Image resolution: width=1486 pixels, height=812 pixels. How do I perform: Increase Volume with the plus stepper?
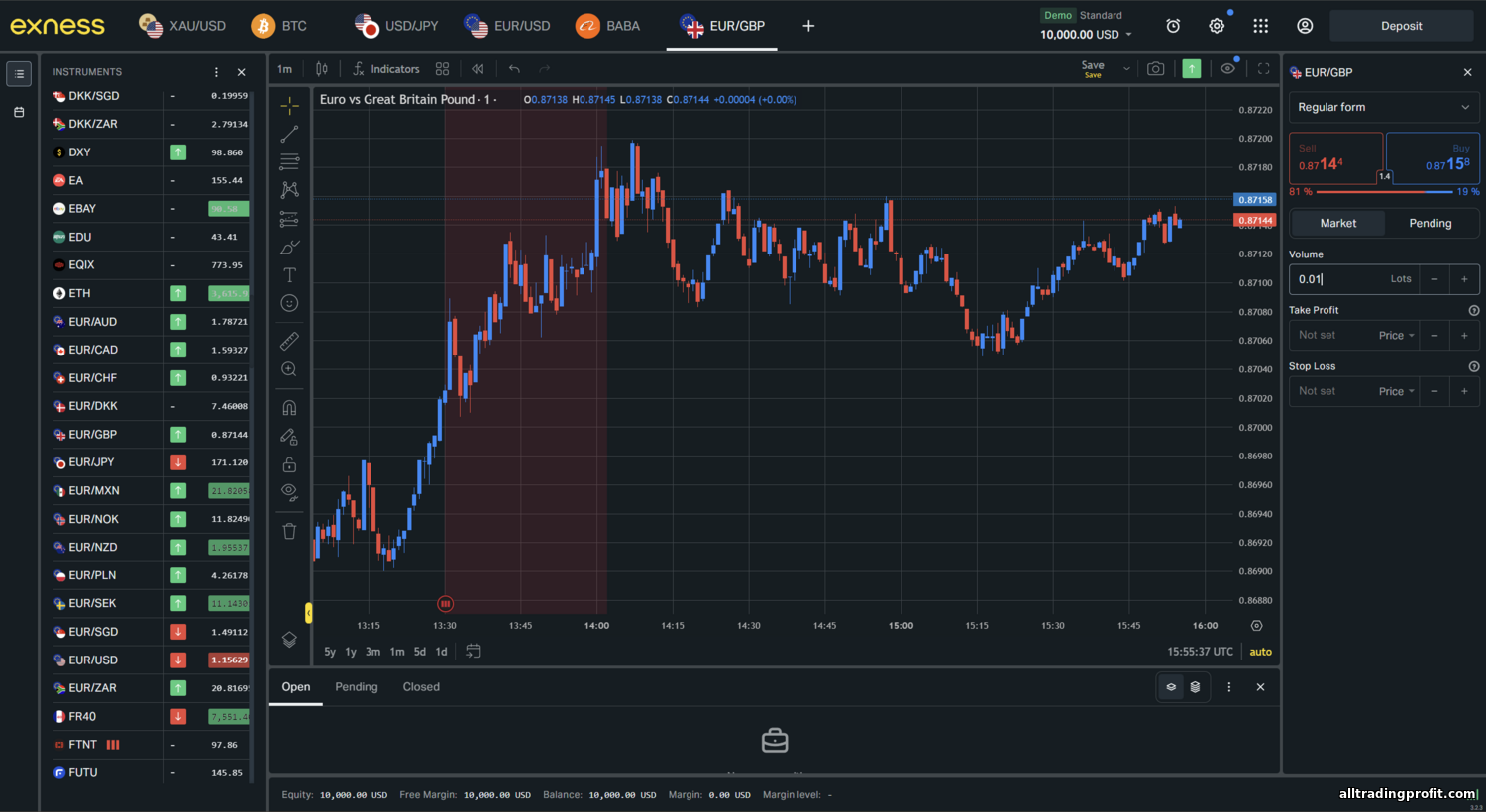coord(1464,279)
